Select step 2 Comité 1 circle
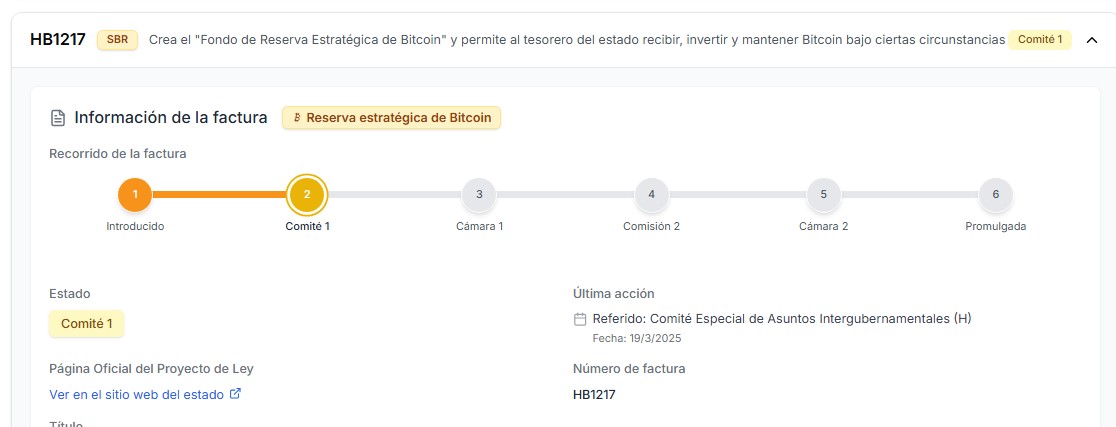 click(x=307, y=194)
